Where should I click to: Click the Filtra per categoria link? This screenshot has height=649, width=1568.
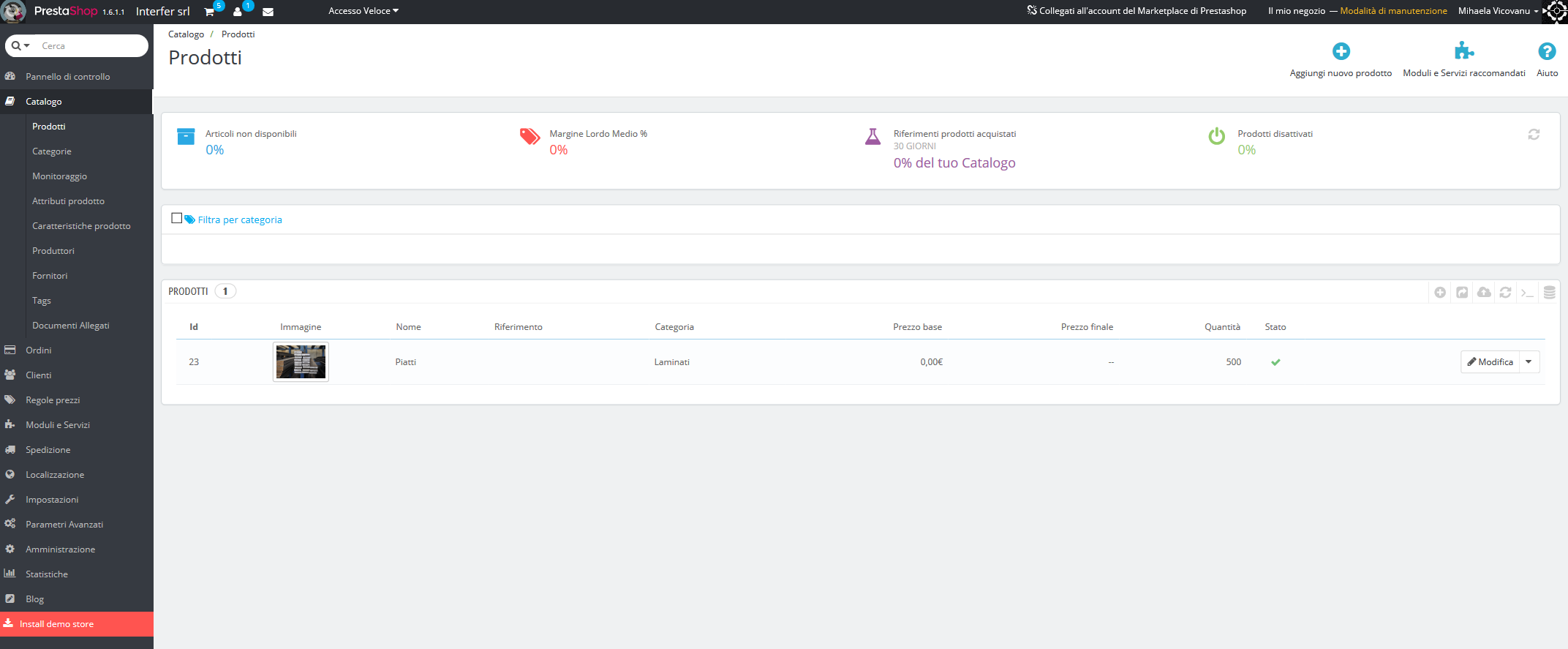(x=240, y=220)
